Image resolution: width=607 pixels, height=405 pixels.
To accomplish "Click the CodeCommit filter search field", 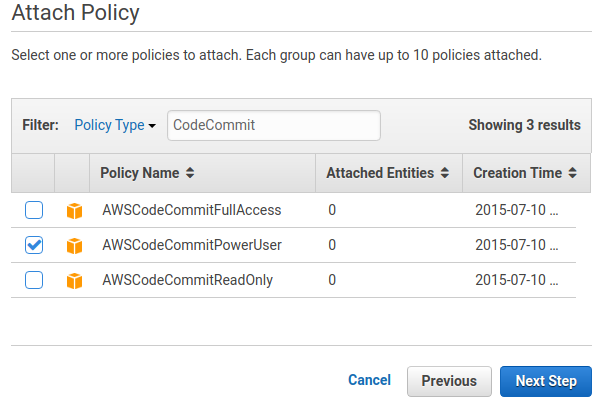I will pyautogui.click(x=274, y=125).
